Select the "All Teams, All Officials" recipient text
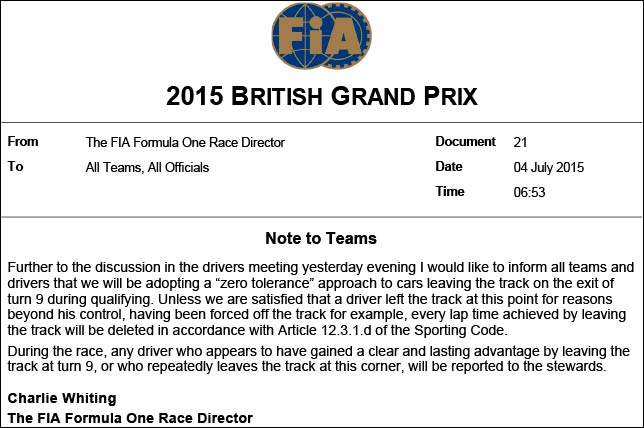 tap(147, 168)
